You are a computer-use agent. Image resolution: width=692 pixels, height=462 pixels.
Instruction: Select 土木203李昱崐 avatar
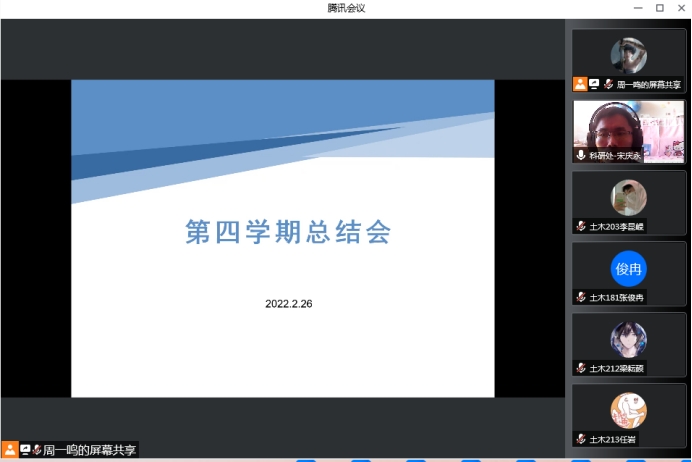[629, 197]
